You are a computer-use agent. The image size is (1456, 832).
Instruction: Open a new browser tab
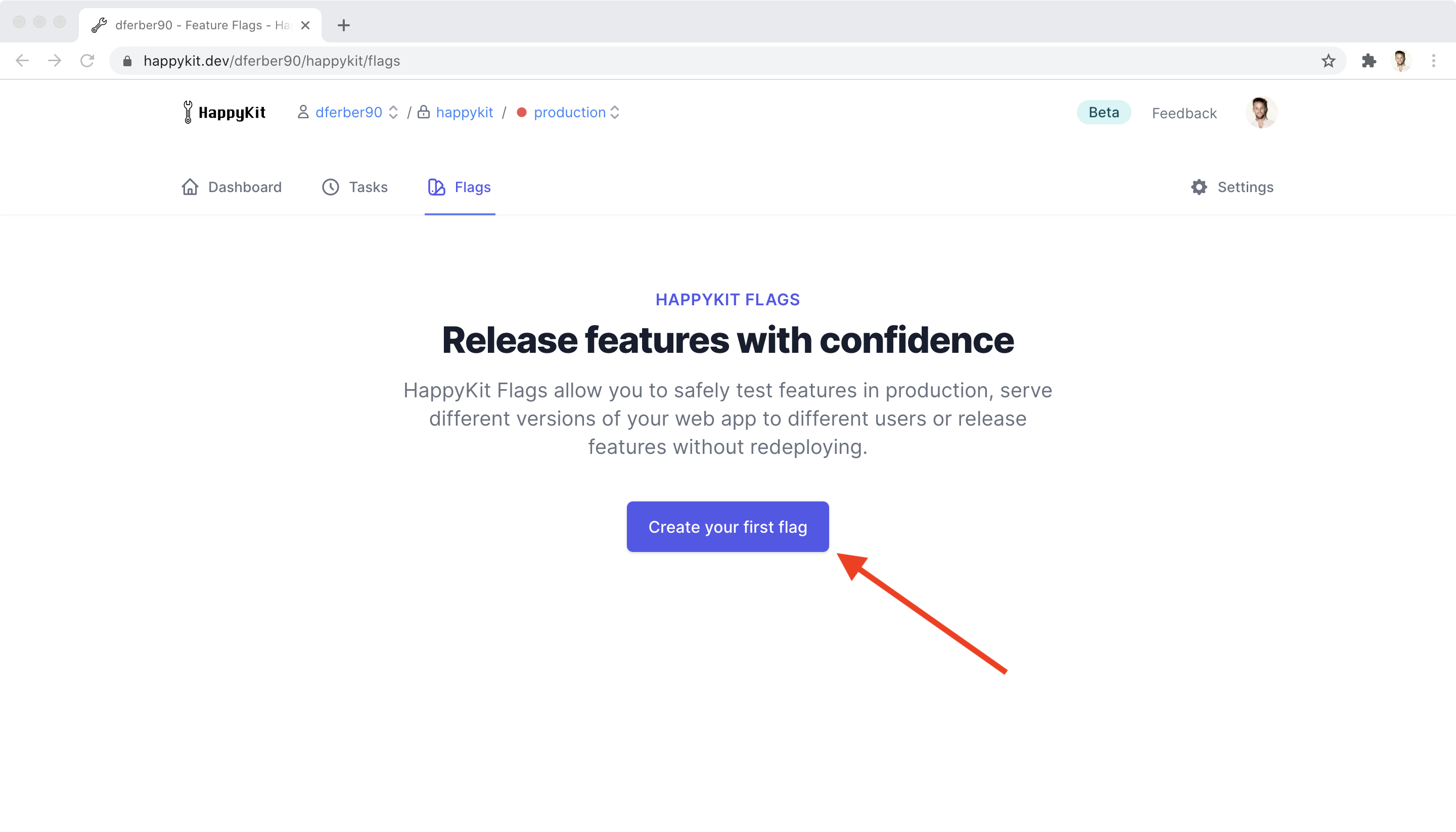(x=343, y=25)
